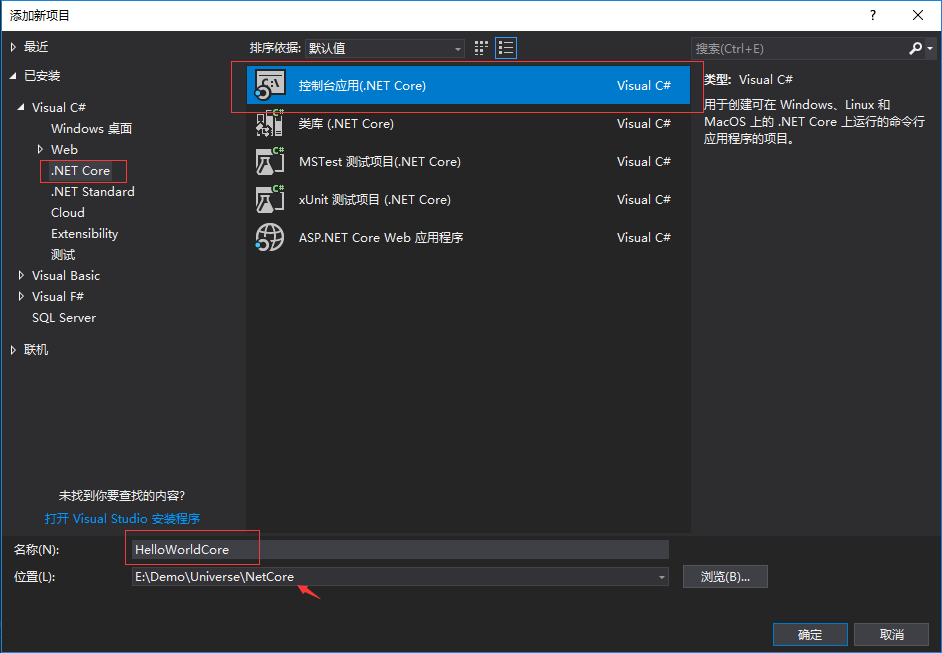Select ASP.NET Core Web 应用程序 template
942x653 pixels.
(468, 237)
